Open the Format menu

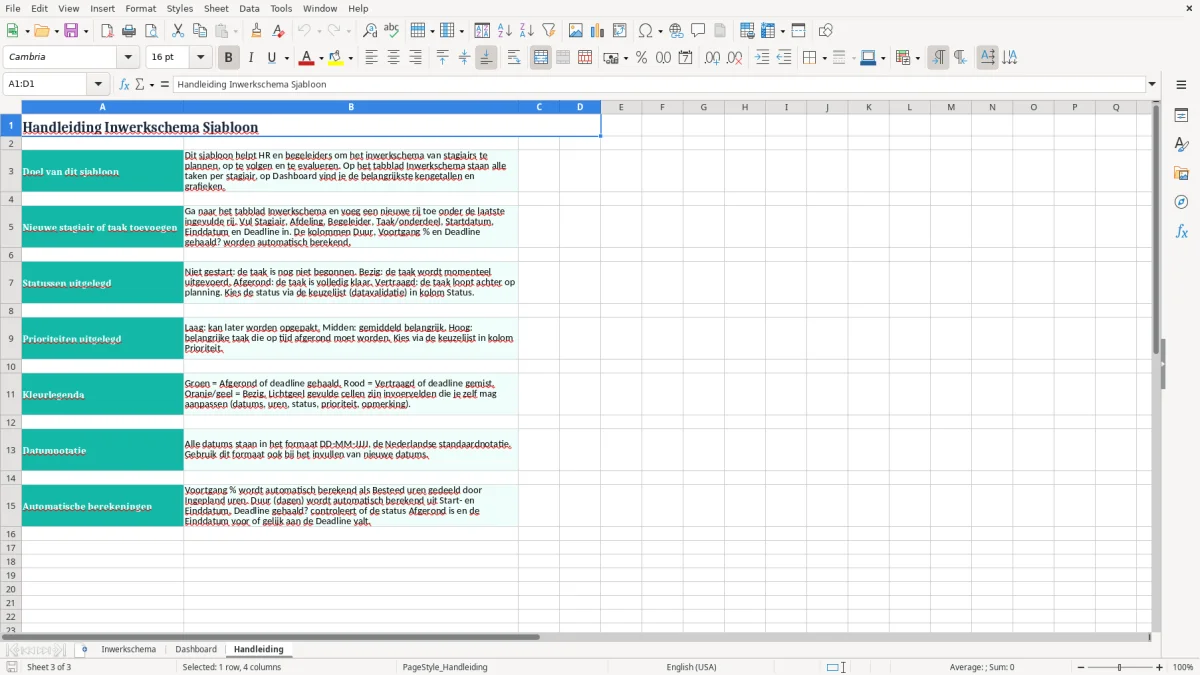(140, 8)
